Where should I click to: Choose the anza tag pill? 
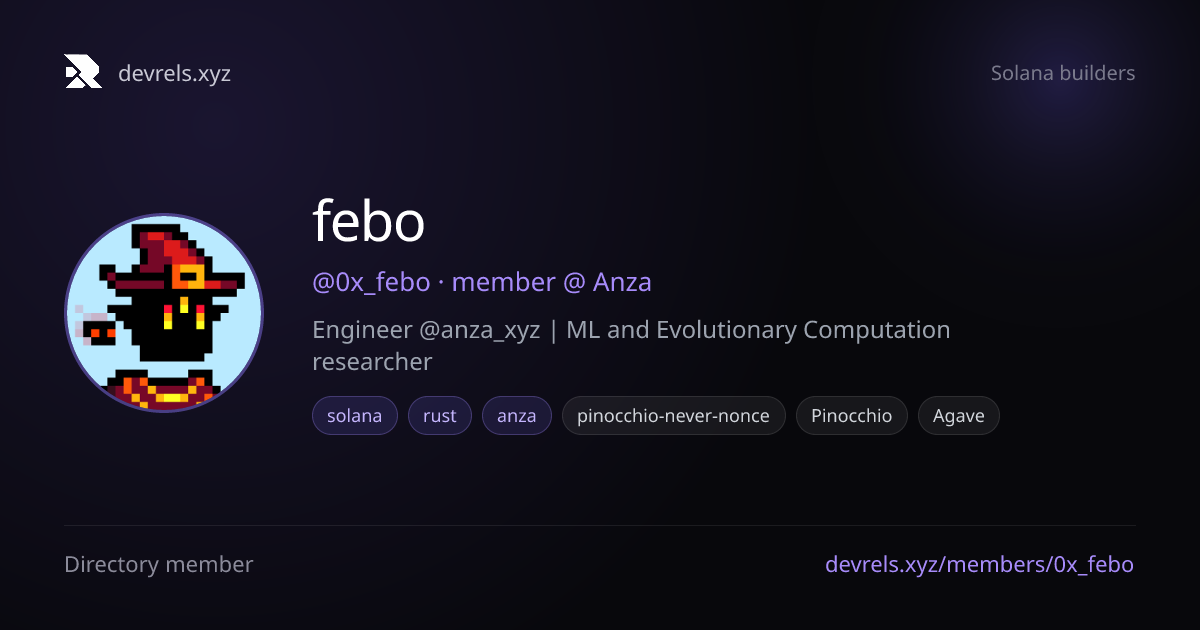click(x=517, y=416)
